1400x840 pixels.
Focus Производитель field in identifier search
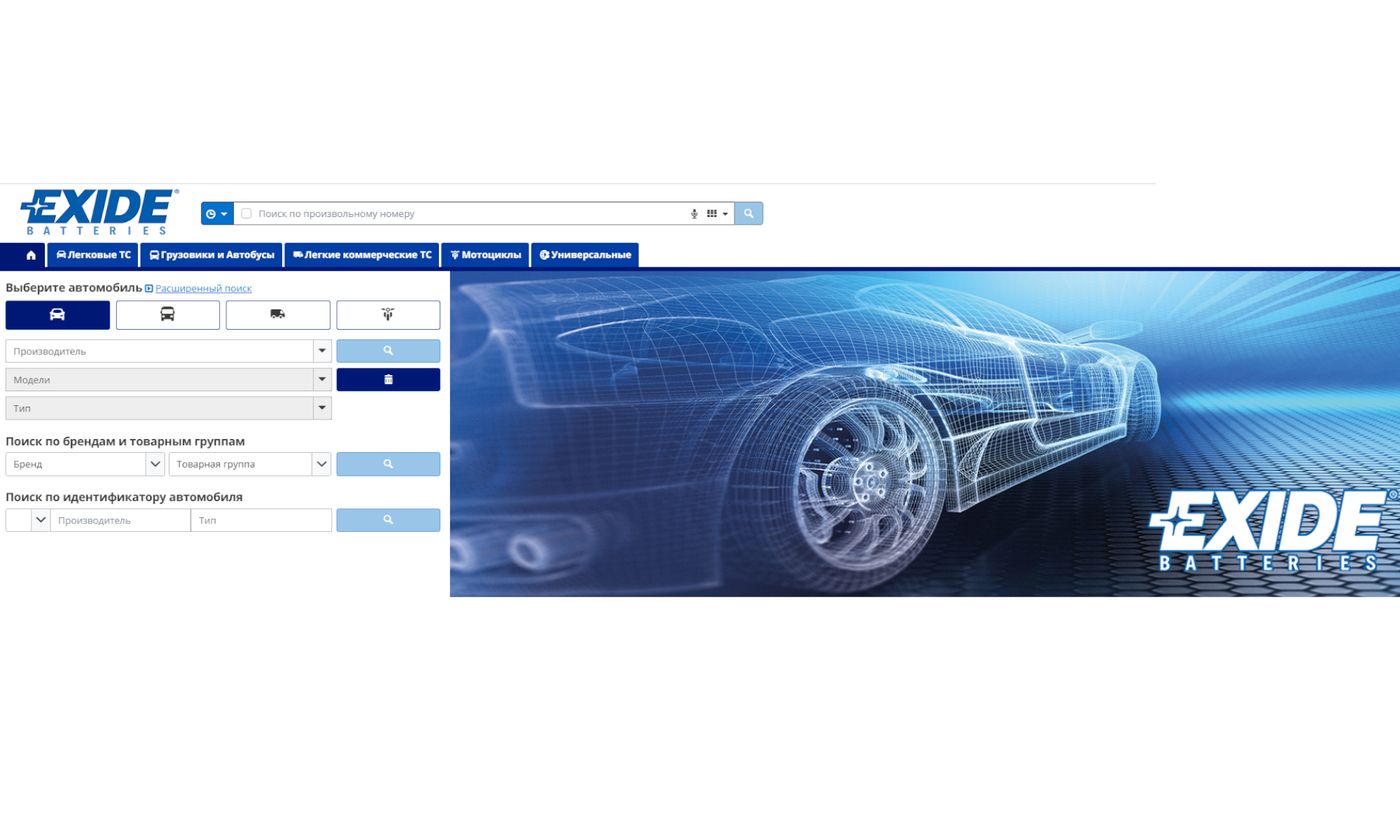[120, 520]
